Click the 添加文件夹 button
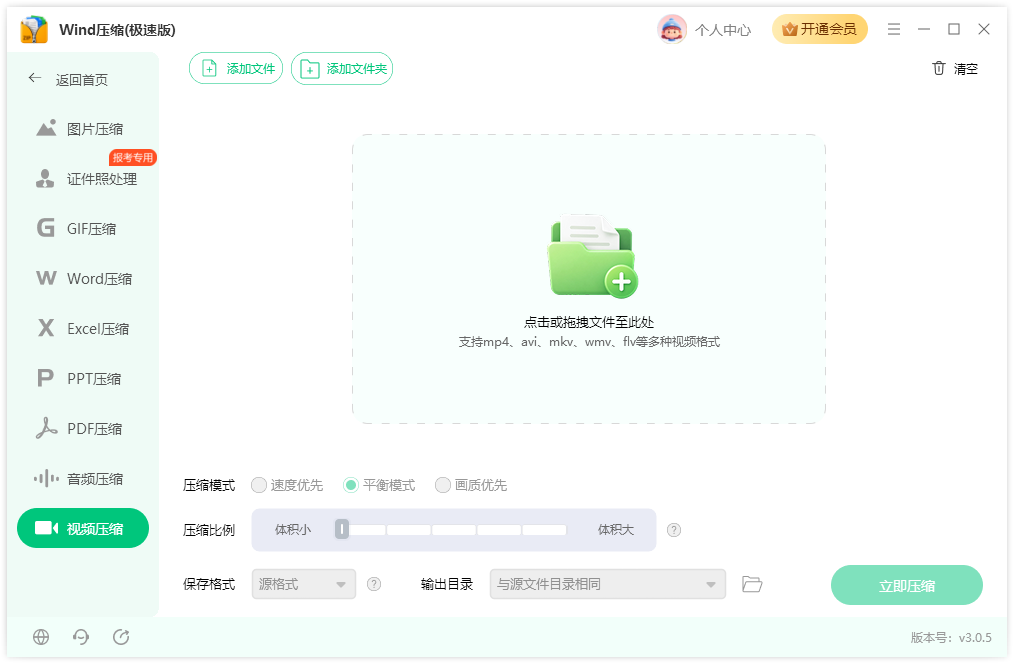 pos(342,69)
